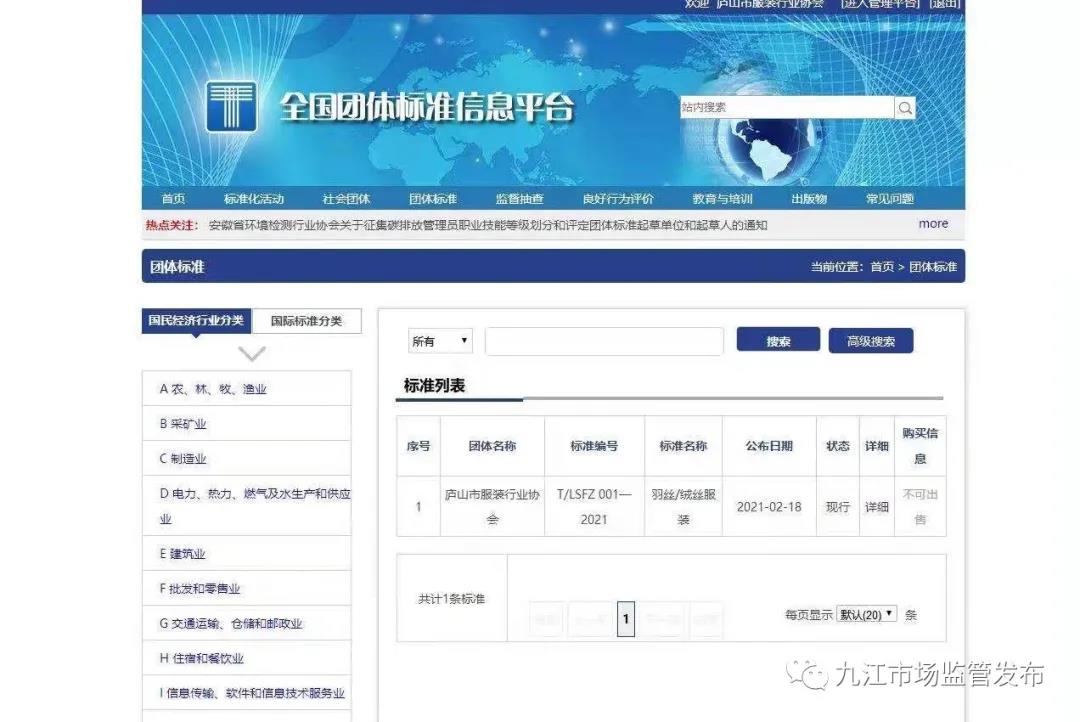Image resolution: width=1080 pixels, height=722 pixels.
Task: Open the 社会团体 navigation menu
Action: tap(346, 199)
